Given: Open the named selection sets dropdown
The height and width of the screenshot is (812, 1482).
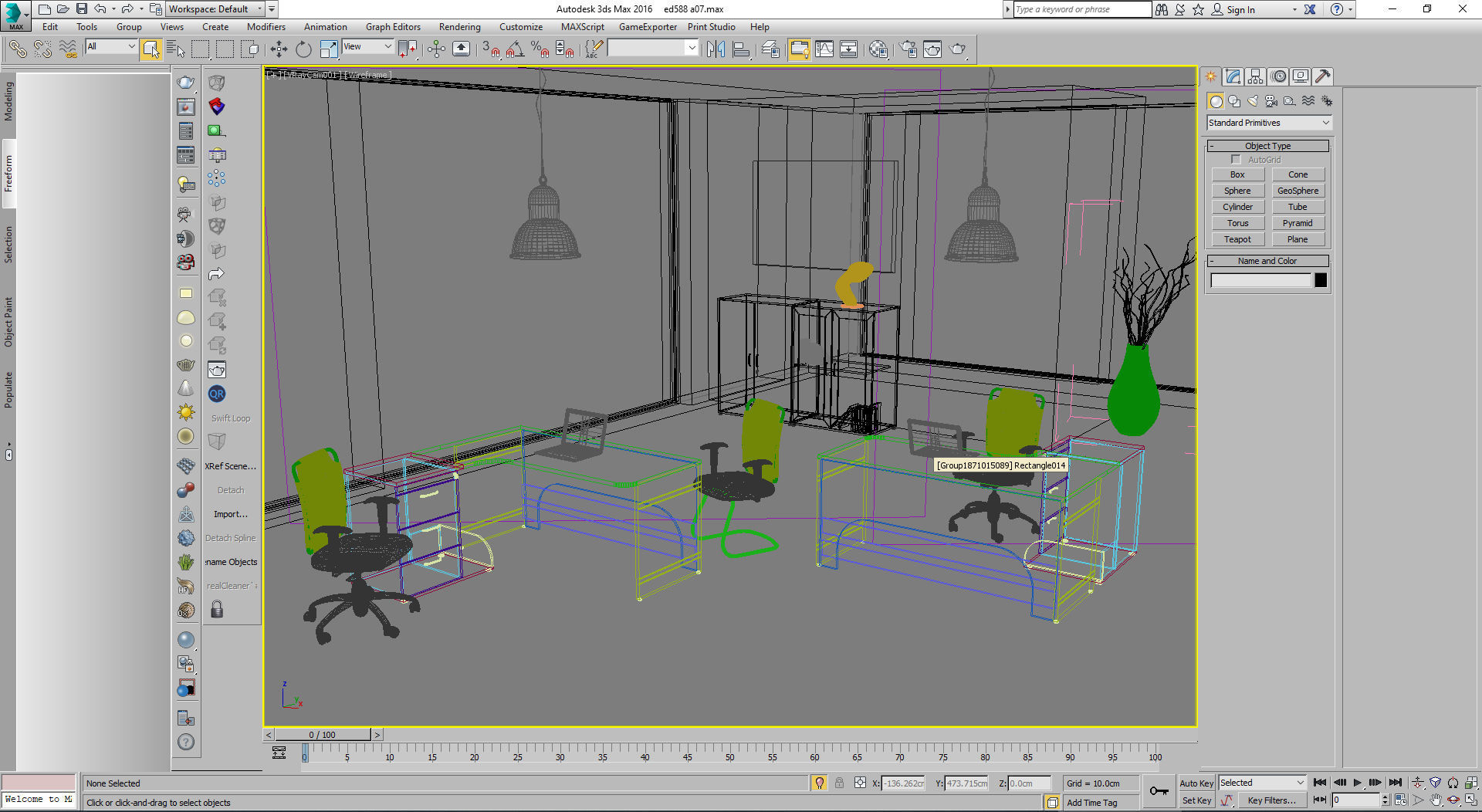Looking at the screenshot, I should tap(653, 48).
